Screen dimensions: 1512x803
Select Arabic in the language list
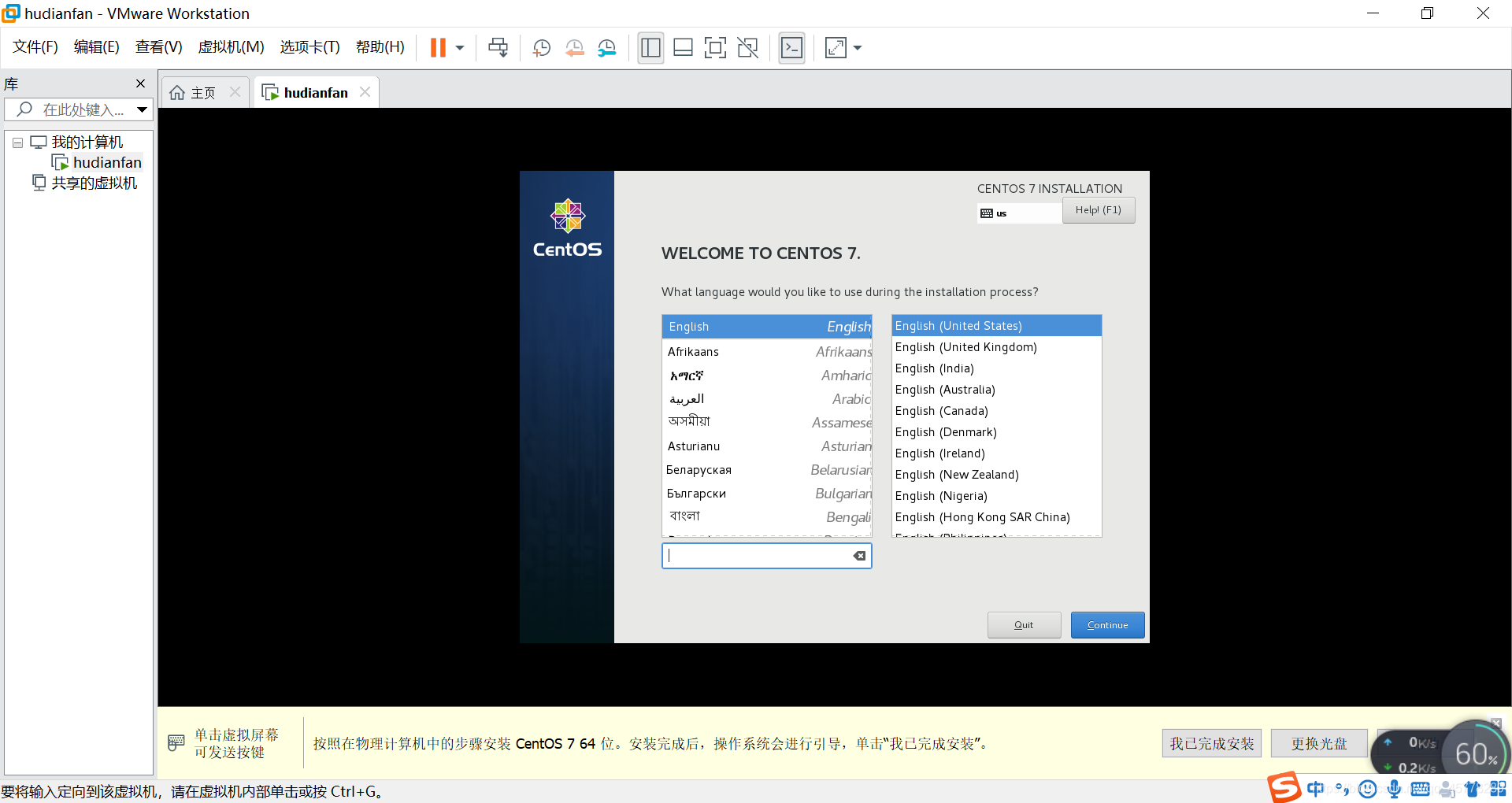pyautogui.click(x=766, y=399)
